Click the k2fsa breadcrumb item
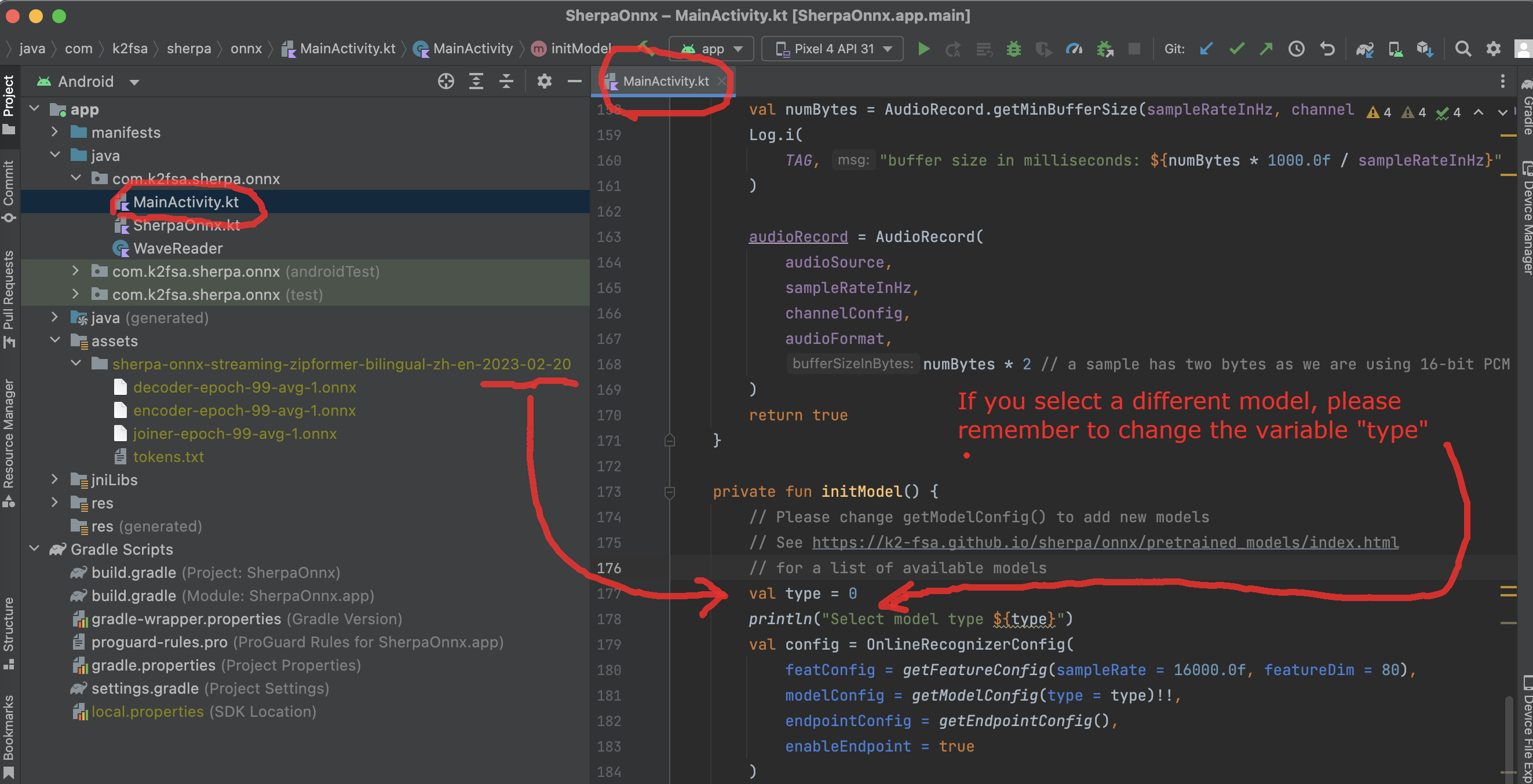 (x=130, y=49)
